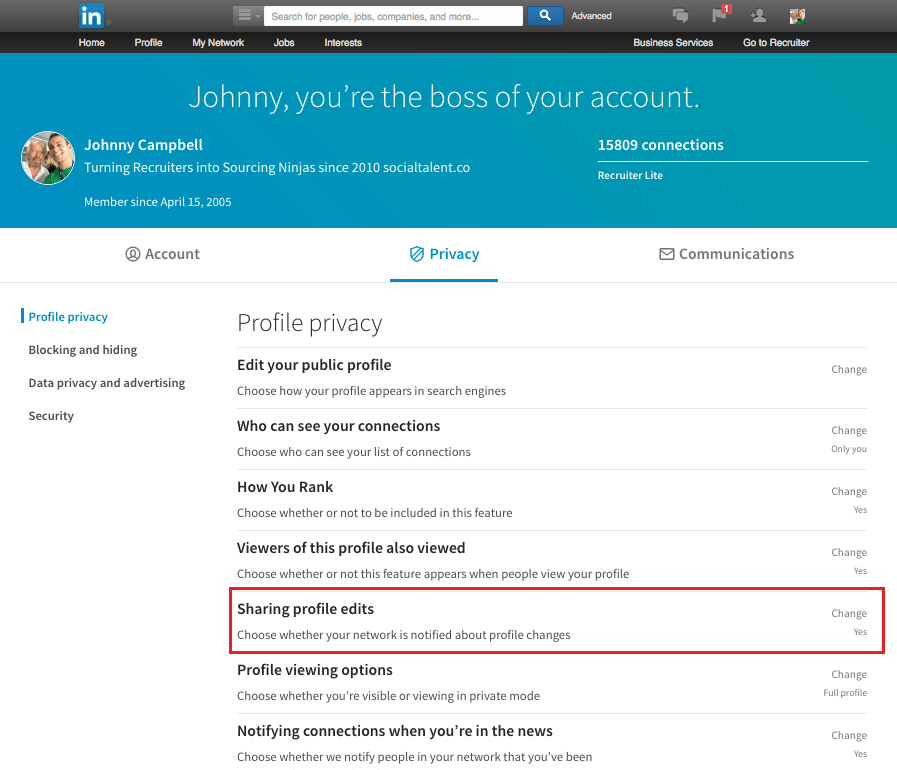
Task: Expand the Profile viewing options heading
Action: (315, 670)
